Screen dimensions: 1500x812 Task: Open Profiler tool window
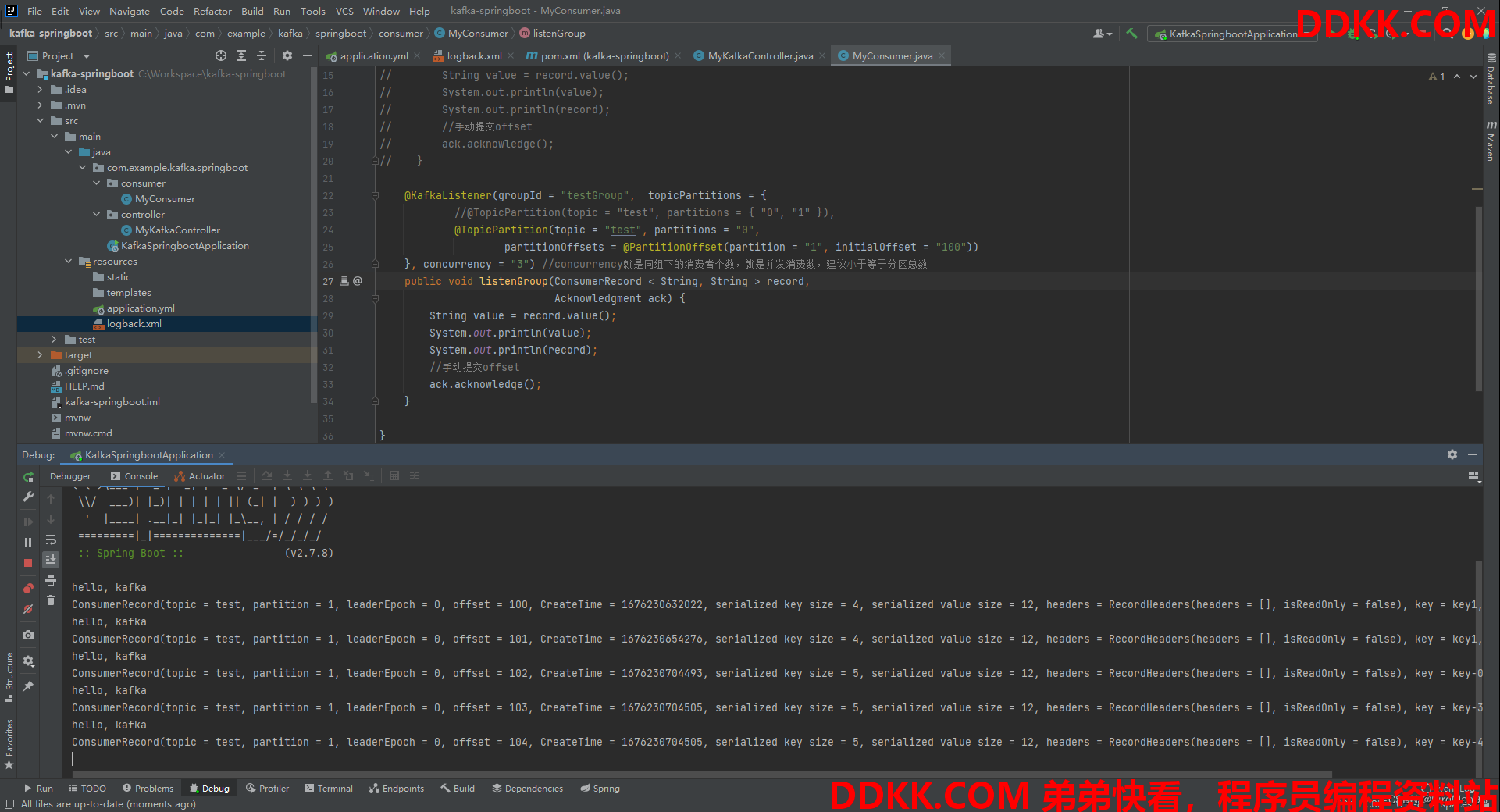267,789
